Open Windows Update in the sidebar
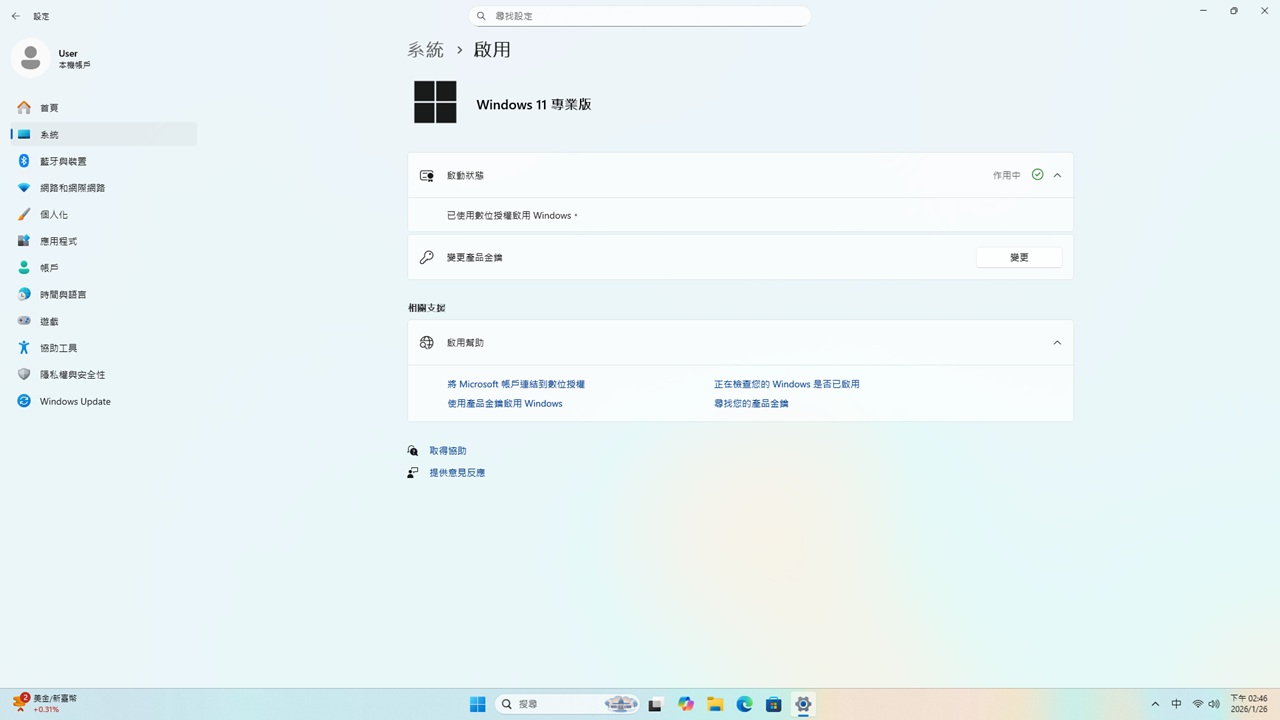The height and width of the screenshot is (720, 1280). (x=104, y=401)
